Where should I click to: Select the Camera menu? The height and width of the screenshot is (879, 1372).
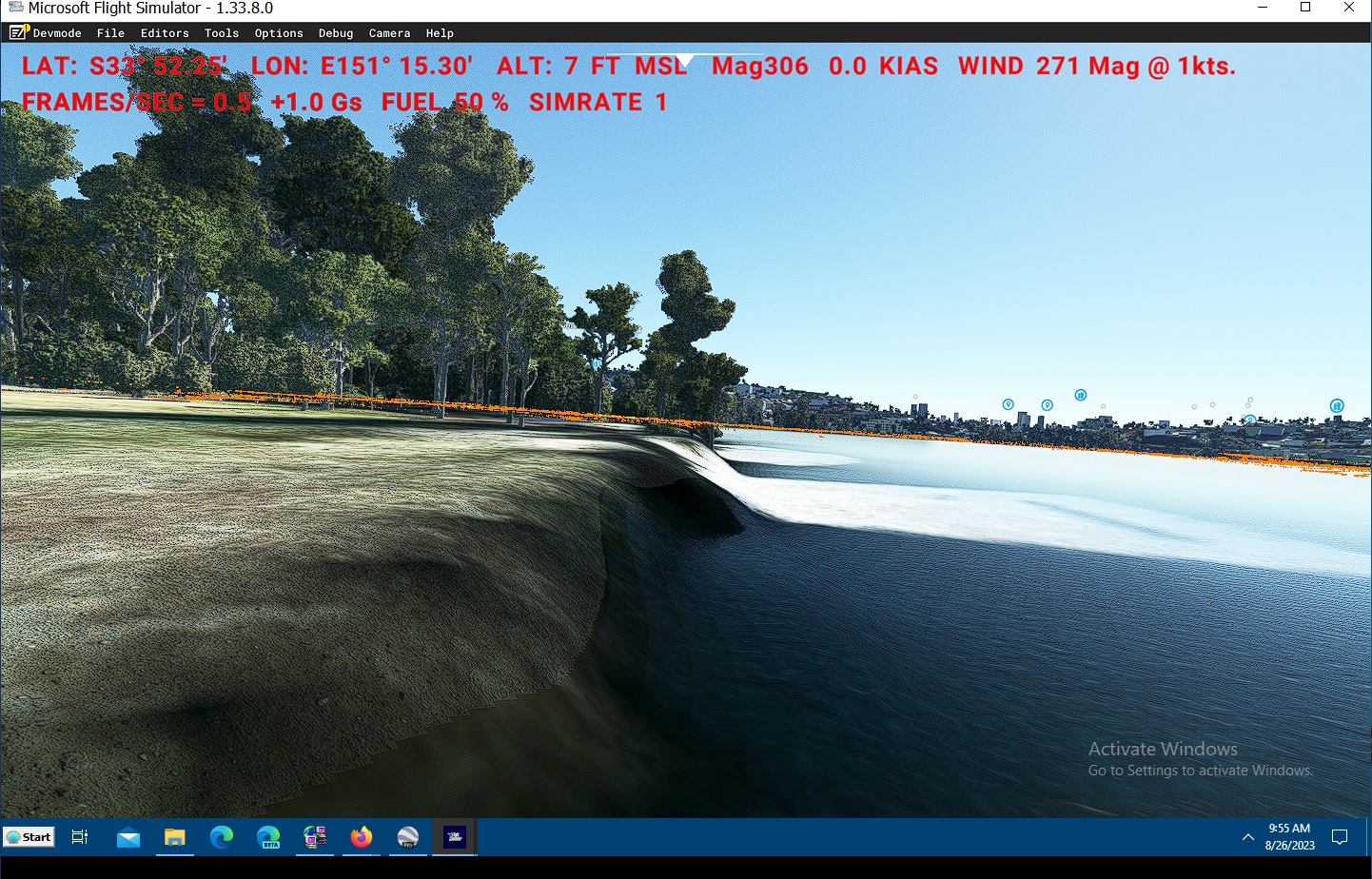(x=389, y=33)
